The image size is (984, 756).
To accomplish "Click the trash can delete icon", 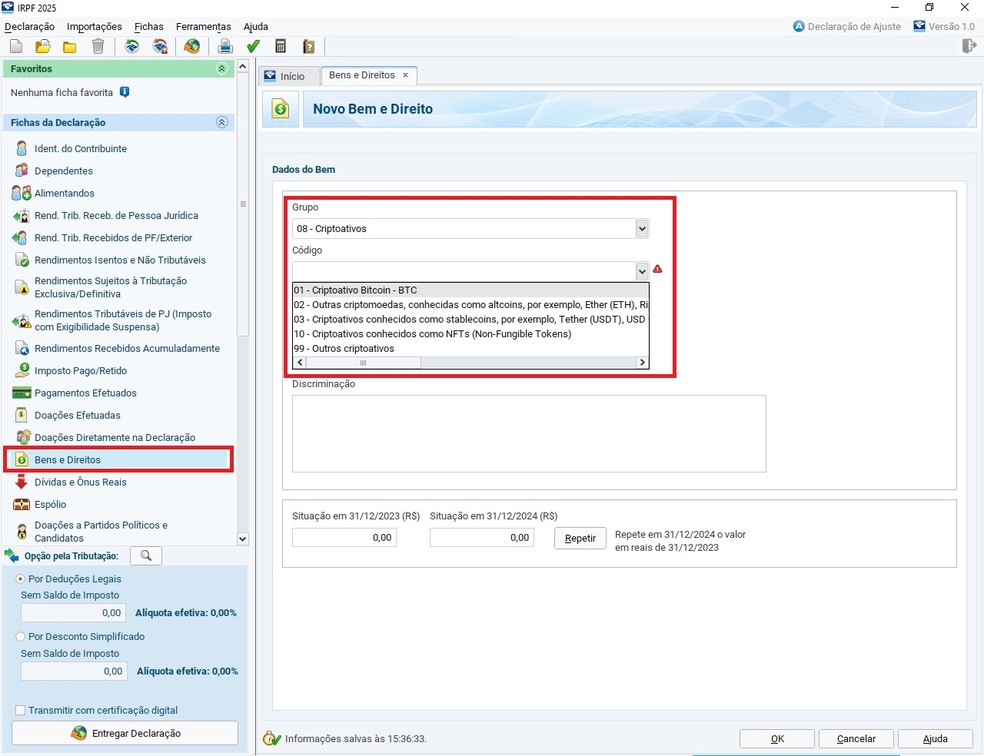I will coord(98,46).
